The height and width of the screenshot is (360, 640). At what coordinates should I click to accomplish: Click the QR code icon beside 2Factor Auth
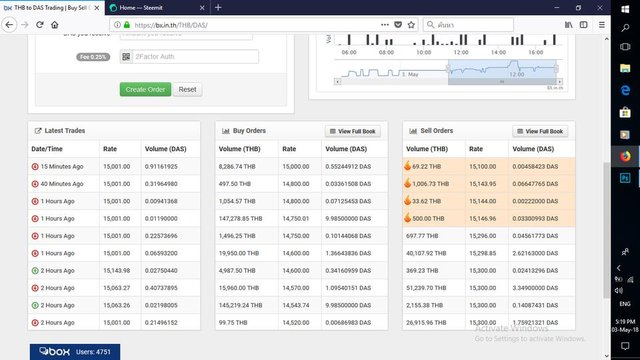(126, 57)
